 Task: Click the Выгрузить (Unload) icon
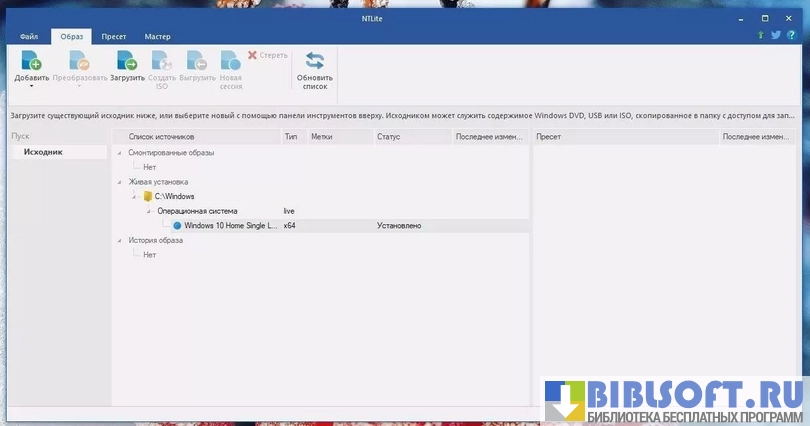(197, 62)
